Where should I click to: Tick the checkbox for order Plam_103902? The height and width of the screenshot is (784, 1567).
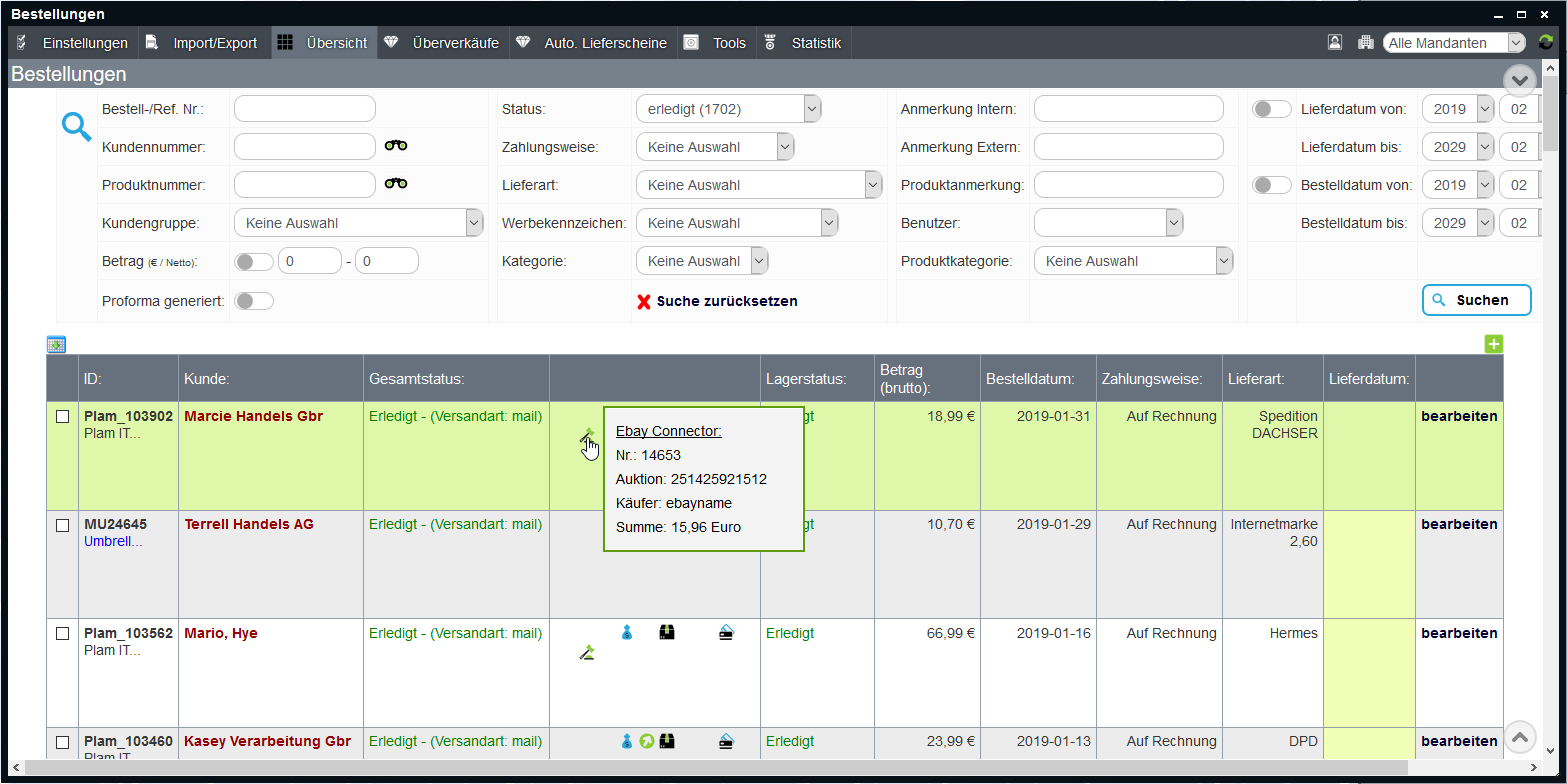(62, 417)
